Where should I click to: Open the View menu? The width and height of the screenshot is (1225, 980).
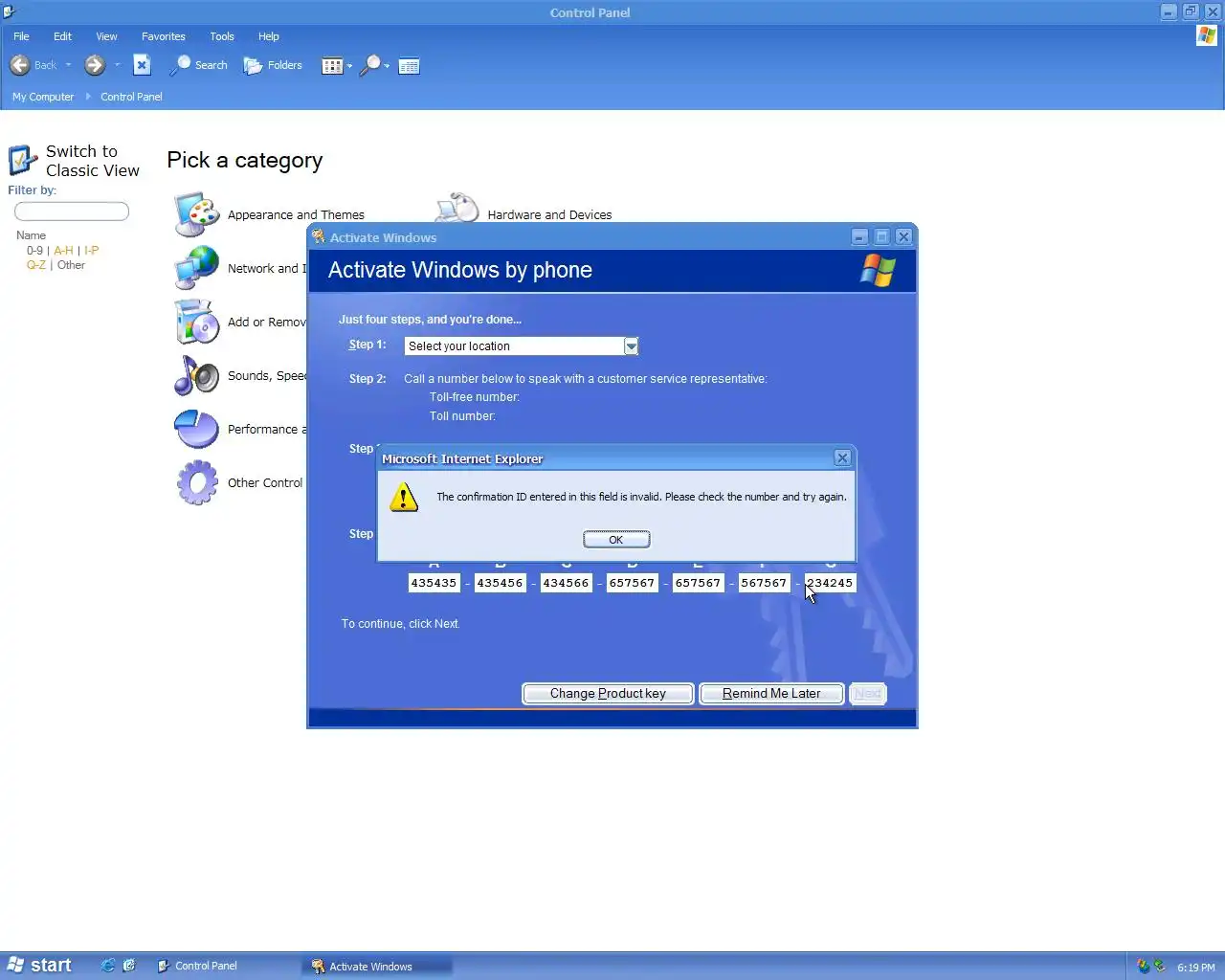coord(106,36)
